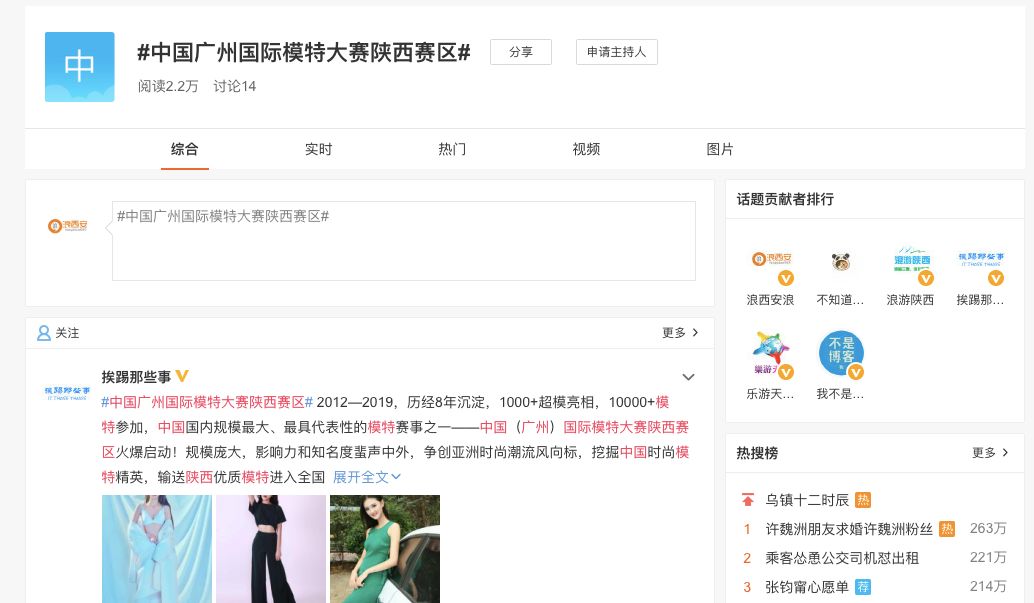
Task: Click 不知道… contributor panda avatar
Action: pos(840,262)
